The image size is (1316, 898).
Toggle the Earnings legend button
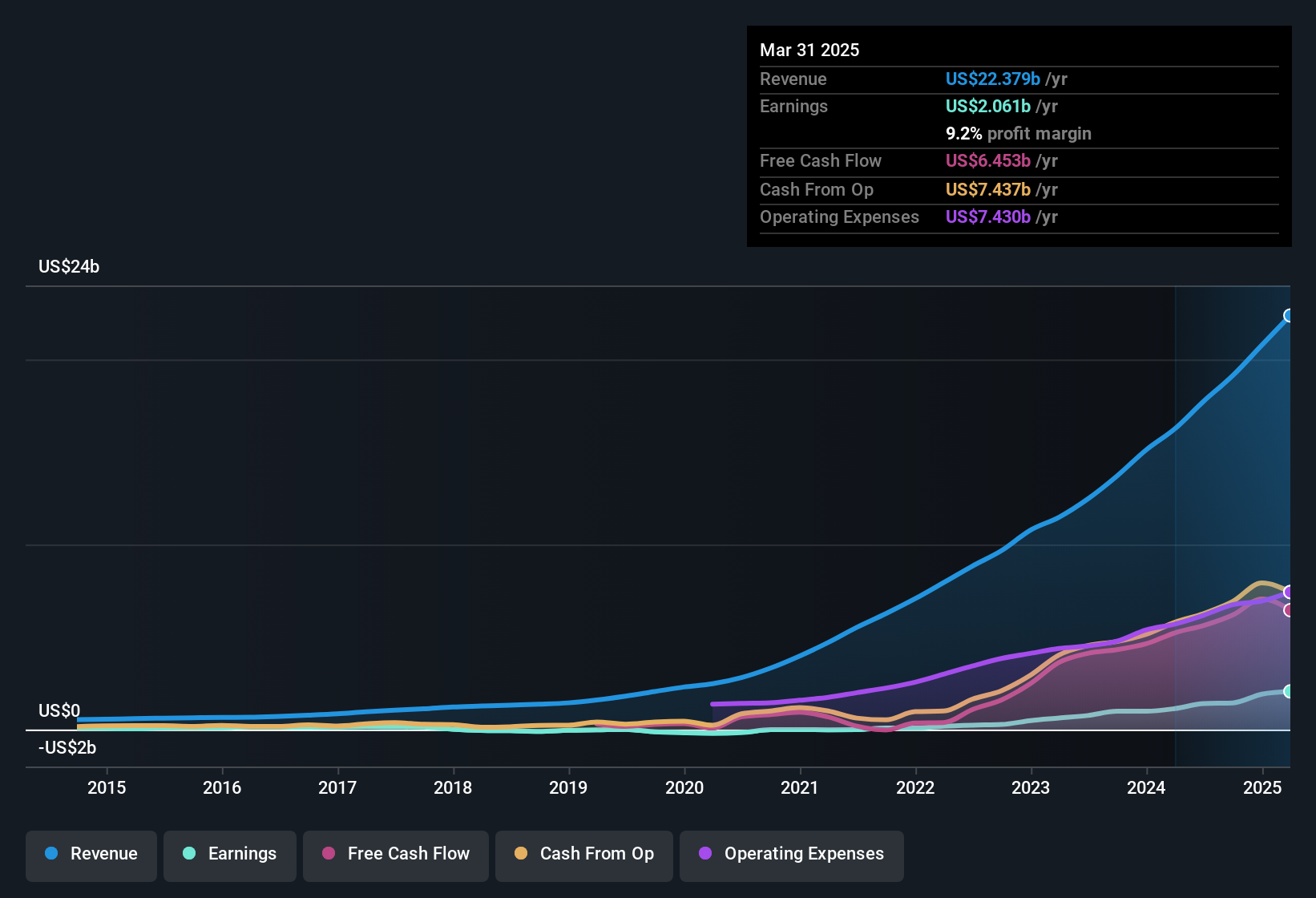point(230,856)
